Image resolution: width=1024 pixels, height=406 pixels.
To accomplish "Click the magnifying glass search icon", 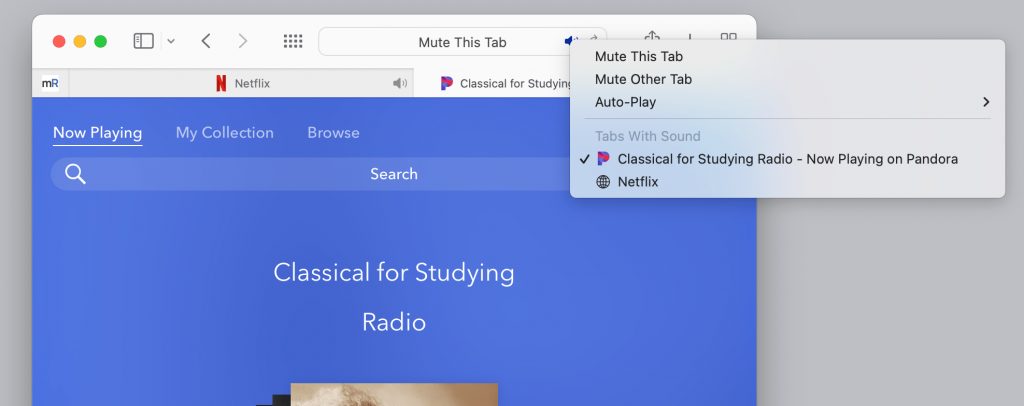I will pos(75,174).
